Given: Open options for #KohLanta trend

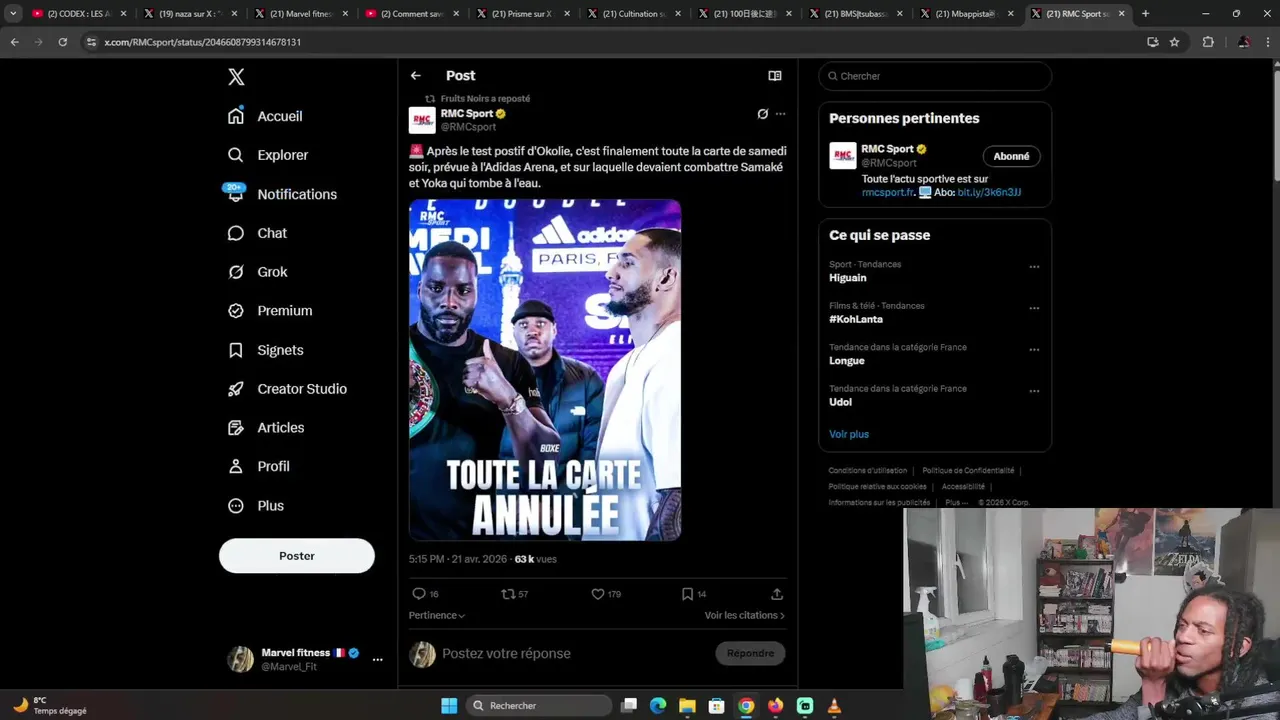Looking at the screenshot, I should (x=1034, y=308).
